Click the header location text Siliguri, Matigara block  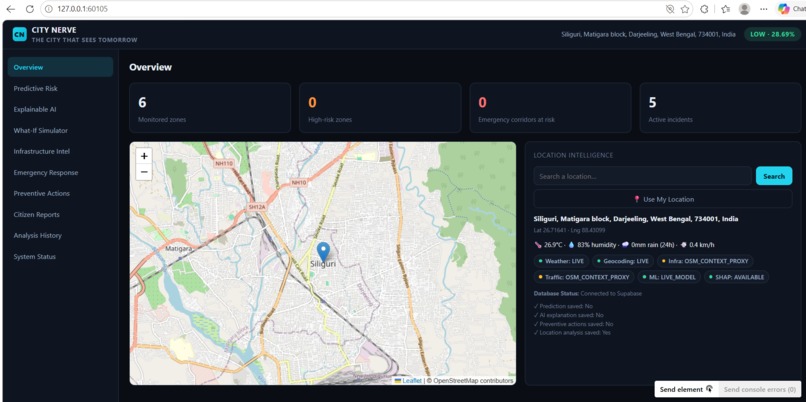648,34
